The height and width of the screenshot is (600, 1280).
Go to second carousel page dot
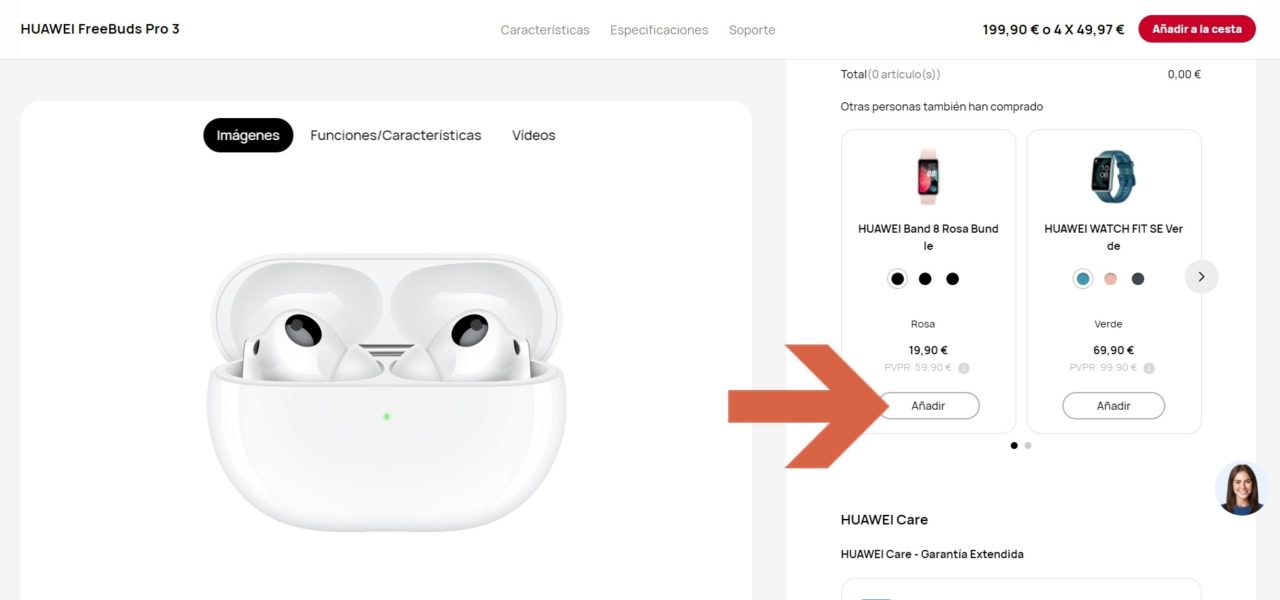point(1028,446)
